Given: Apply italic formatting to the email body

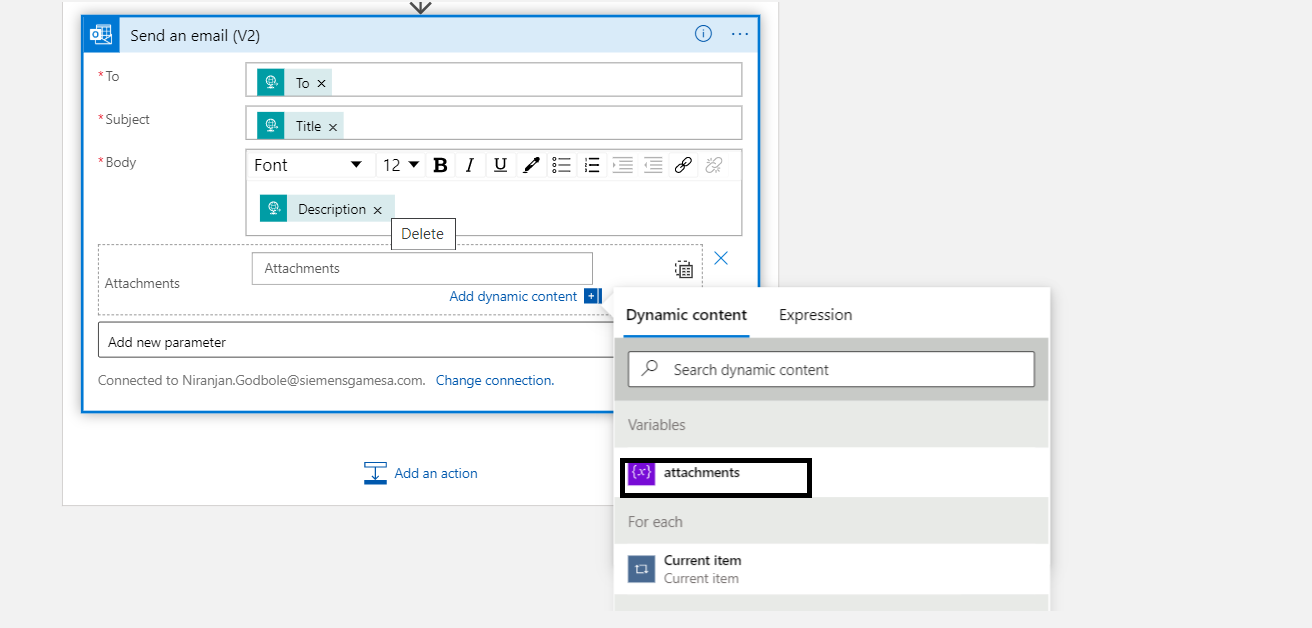Looking at the screenshot, I should click(x=470, y=164).
